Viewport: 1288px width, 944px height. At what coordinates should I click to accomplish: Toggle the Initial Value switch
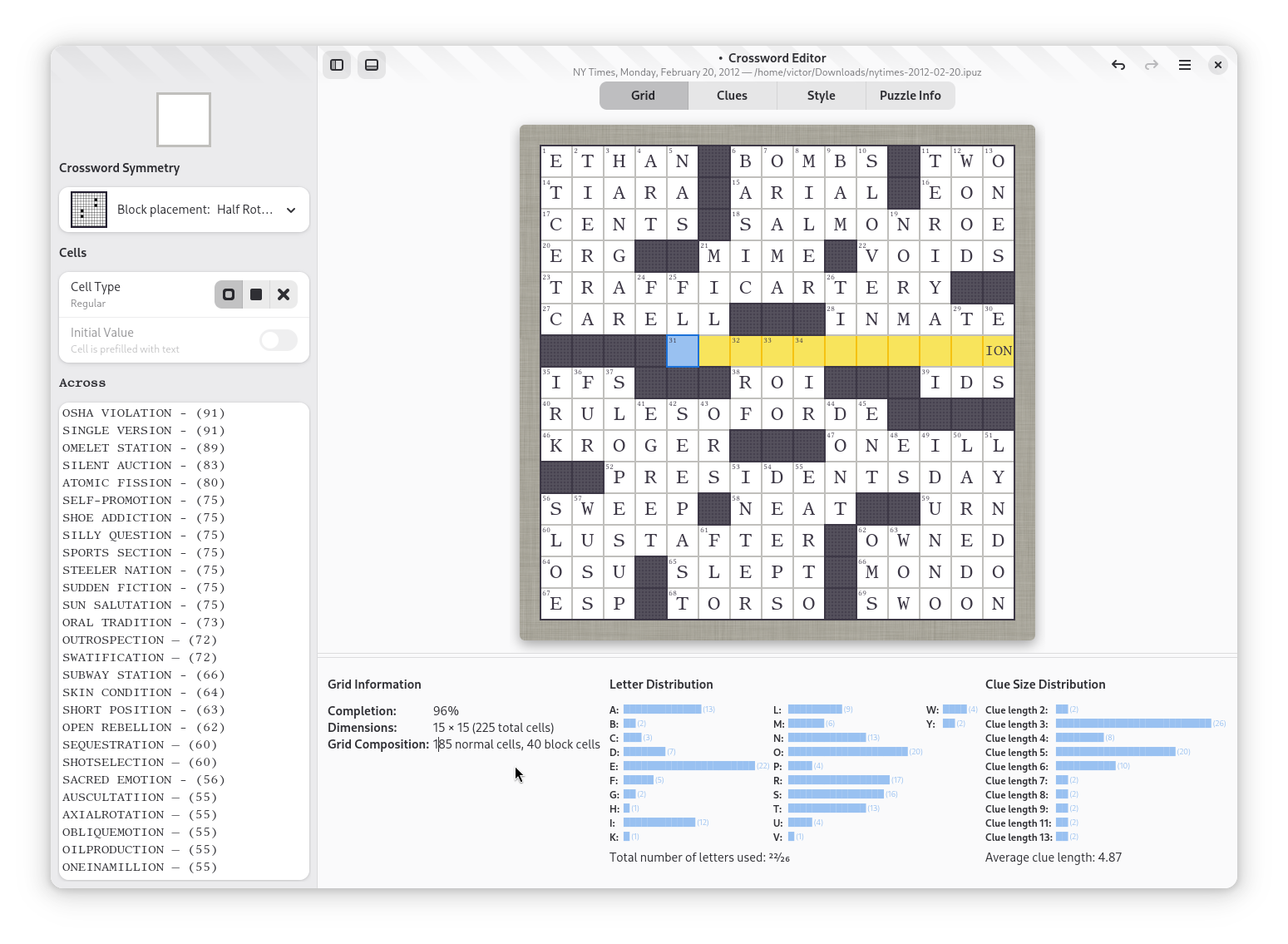tap(279, 340)
